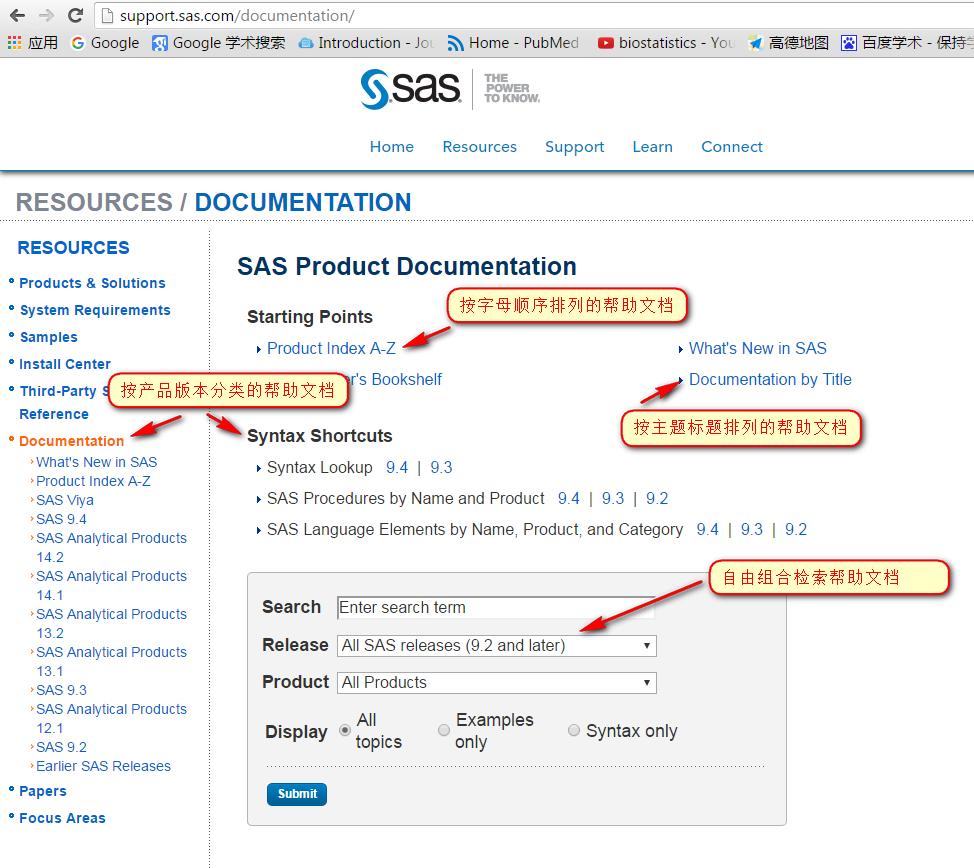Select the Syntax only display option
Image resolution: width=974 pixels, height=868 pixels.
(x=574, y=729)
